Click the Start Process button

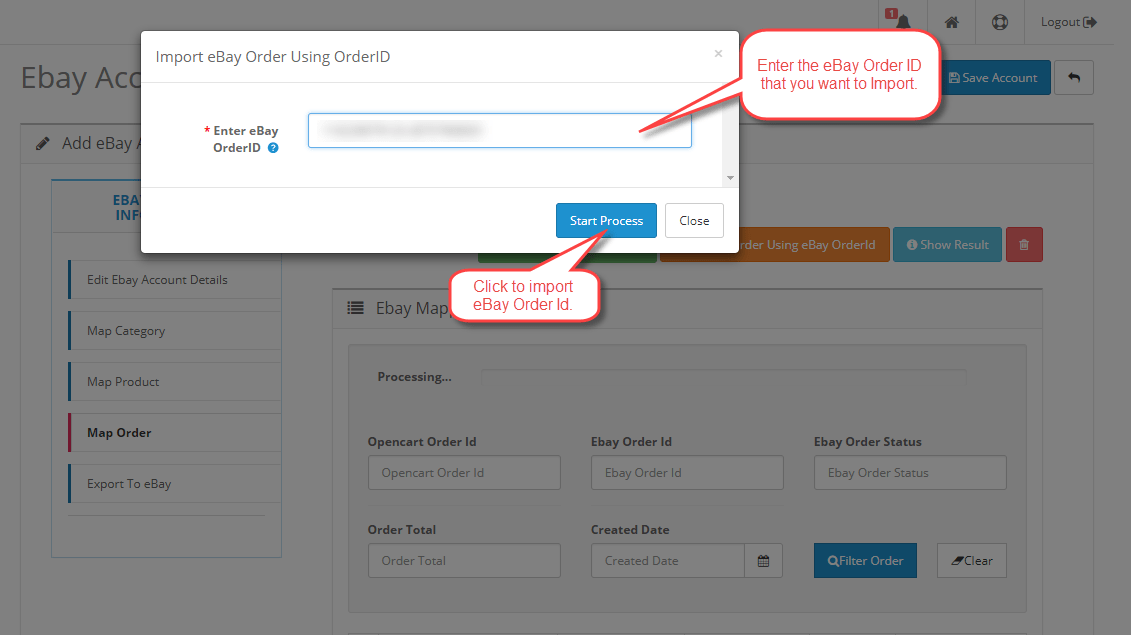606,220
